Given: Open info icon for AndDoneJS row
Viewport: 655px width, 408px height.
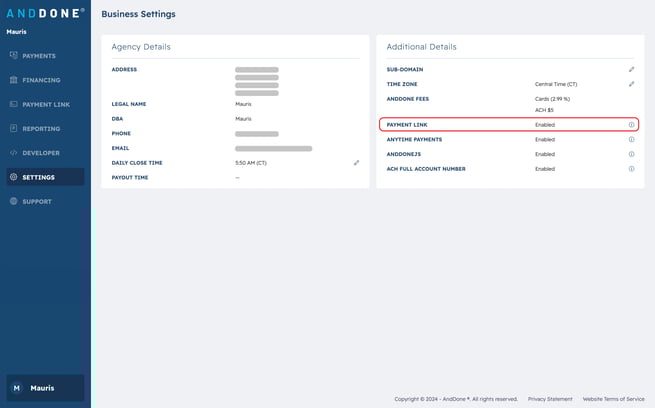Looking at the screenshot, I should click(631, 154).
